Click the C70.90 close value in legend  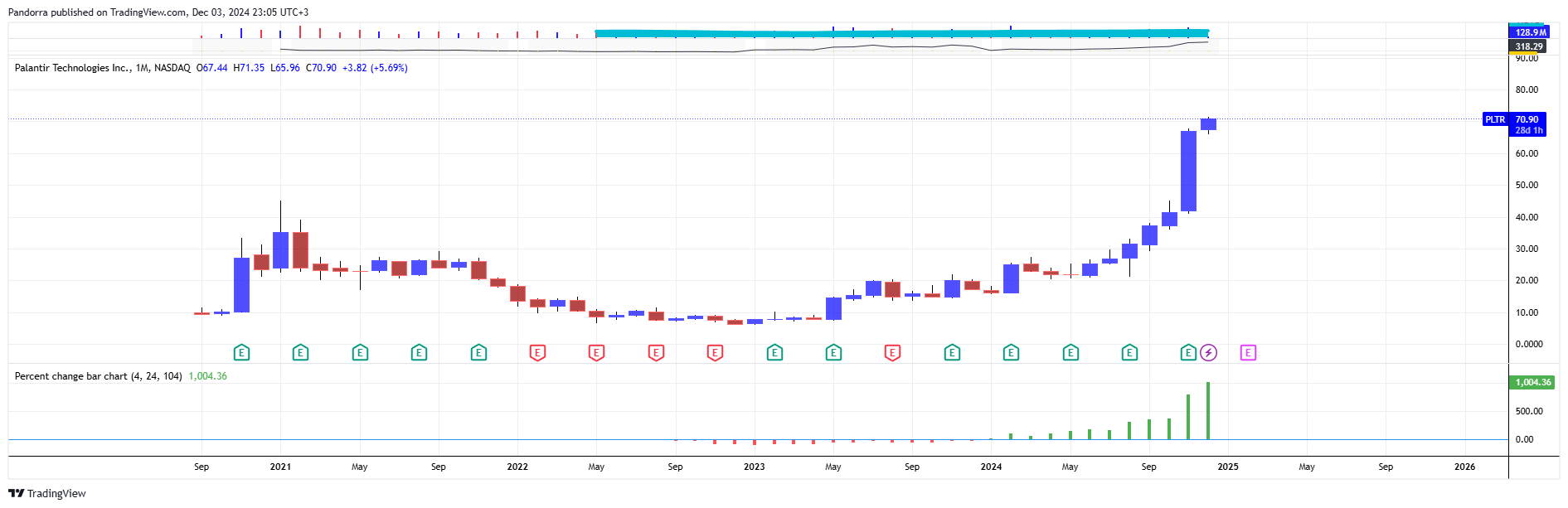click(321, 68)
